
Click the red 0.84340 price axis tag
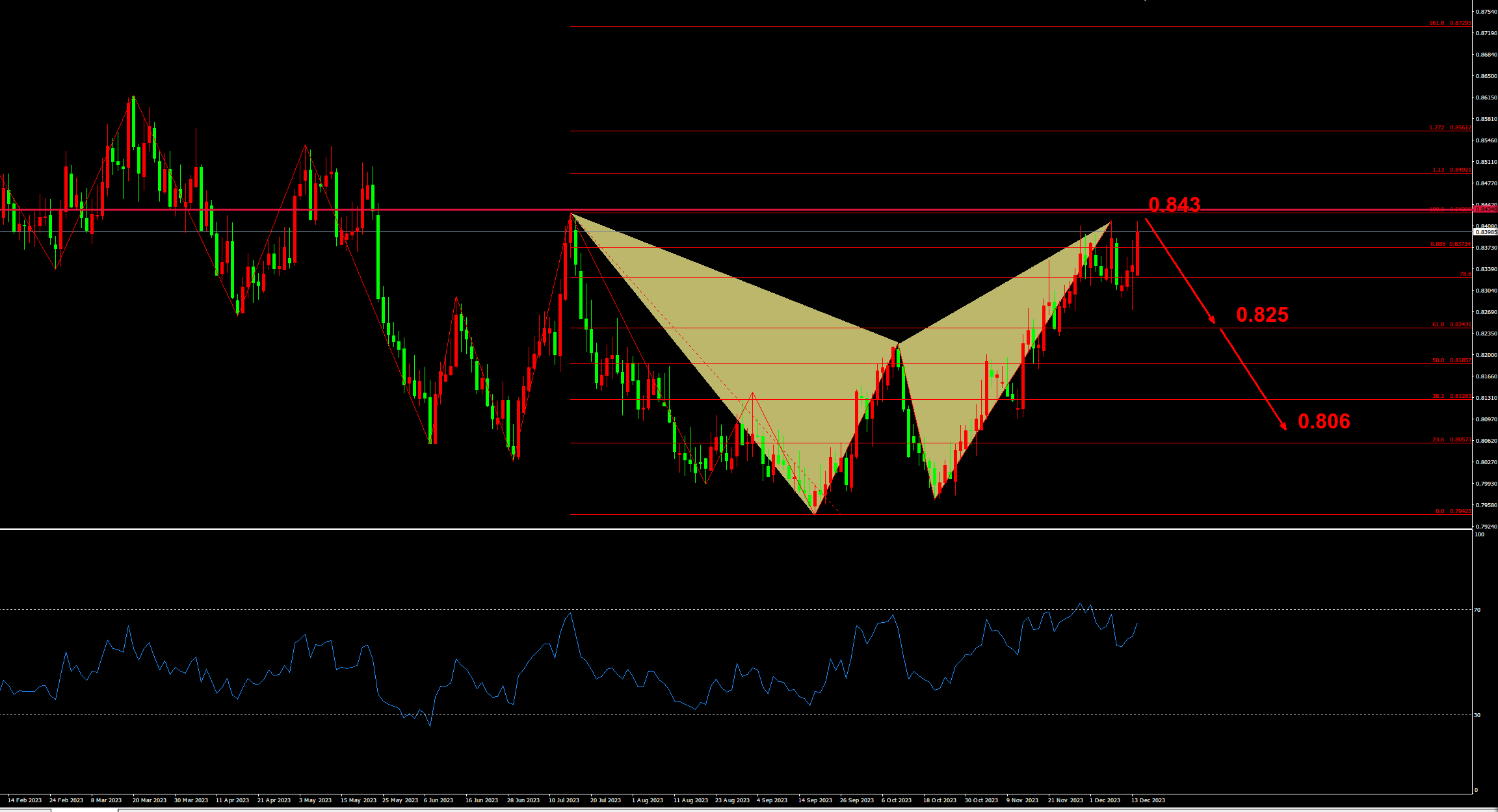(1486, 209)
